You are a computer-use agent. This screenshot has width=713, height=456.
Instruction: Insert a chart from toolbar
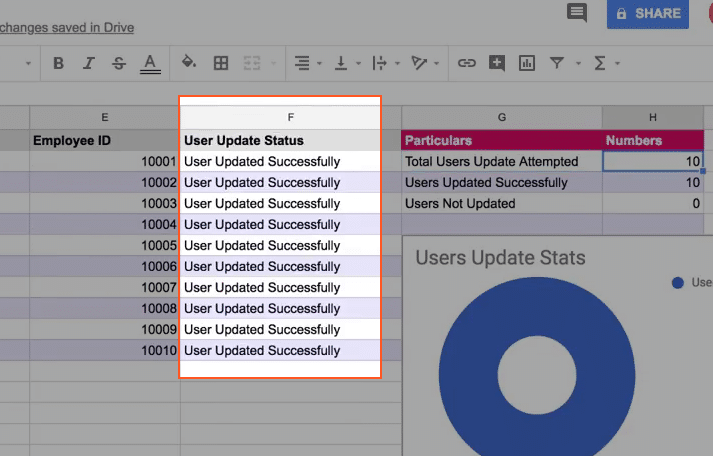pyautogui.click(x=527, y=63)
